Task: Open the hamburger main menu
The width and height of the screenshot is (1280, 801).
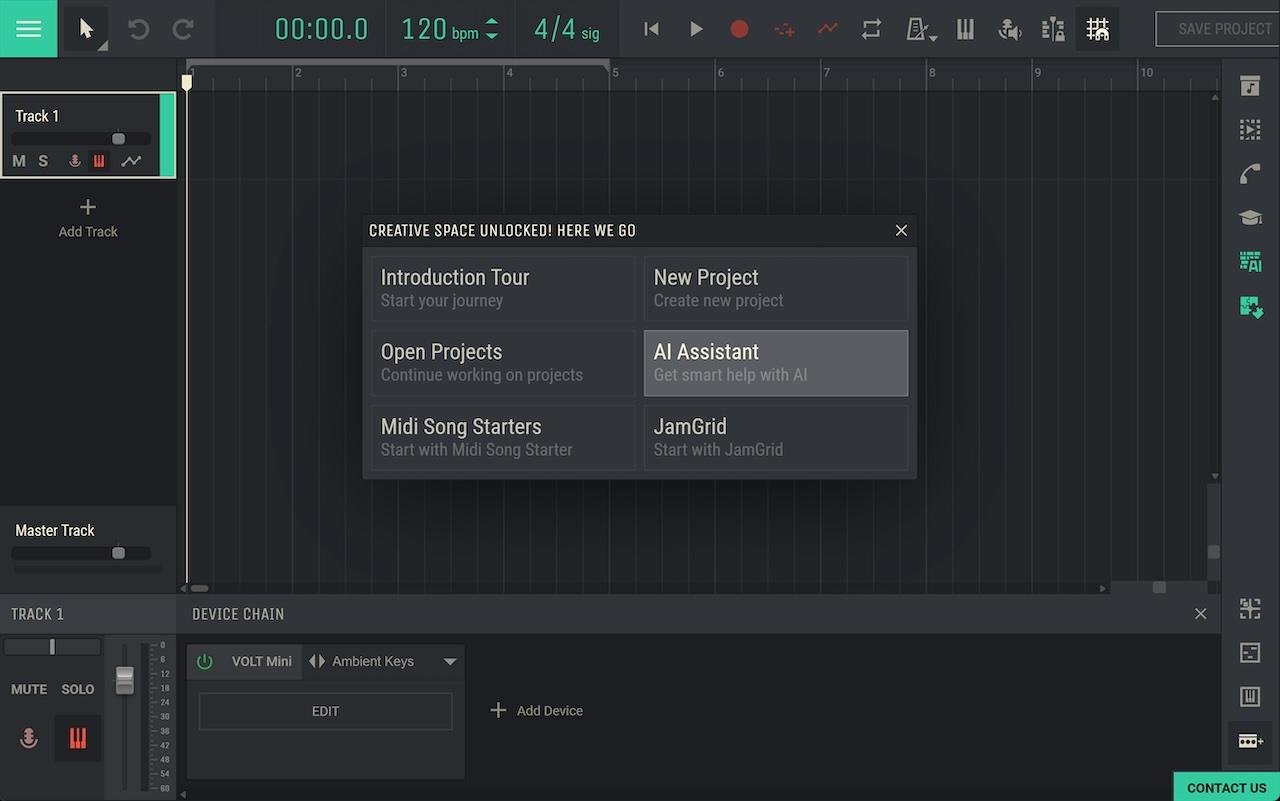Action: click(29, 29)
